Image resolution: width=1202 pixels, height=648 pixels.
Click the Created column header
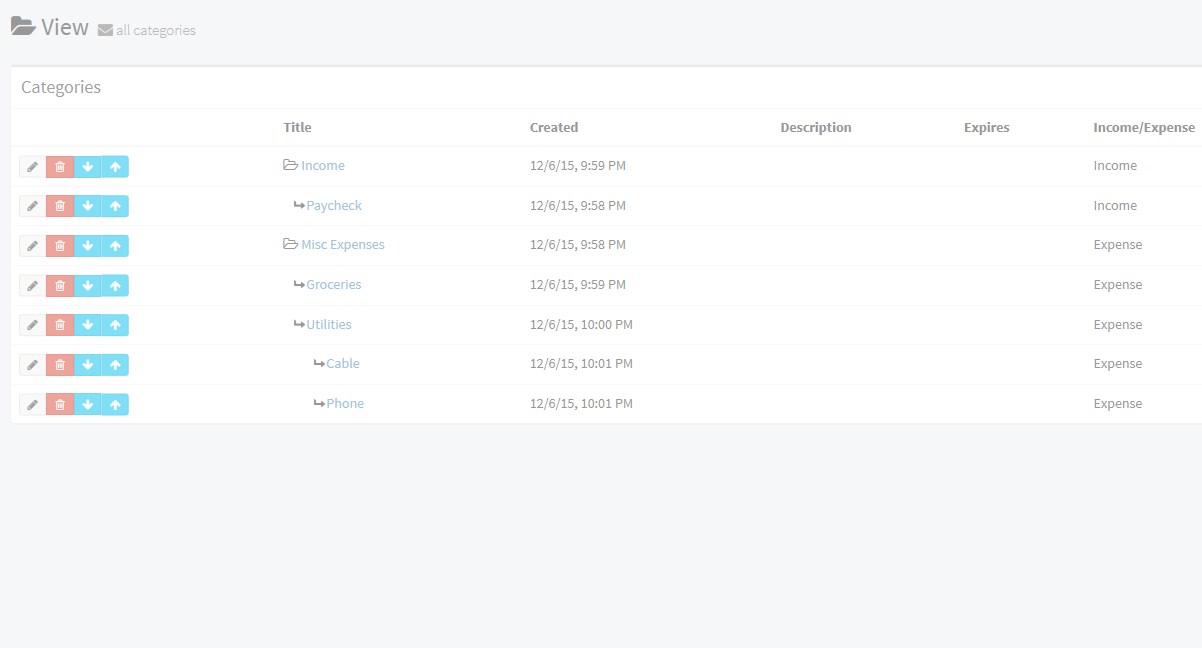tap(554, 128)
